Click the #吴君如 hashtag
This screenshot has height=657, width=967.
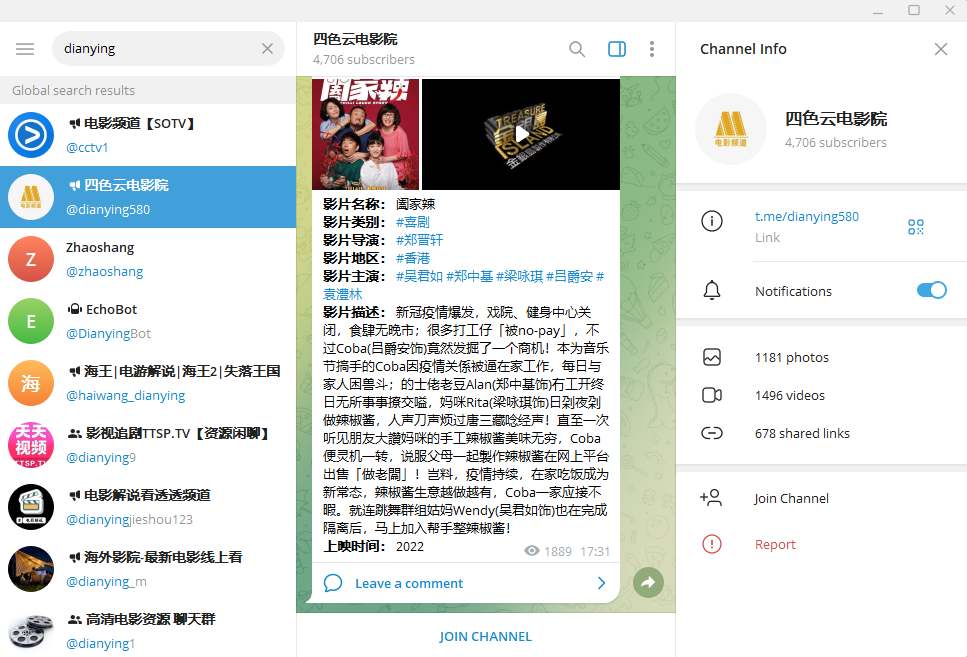point(419,276)
